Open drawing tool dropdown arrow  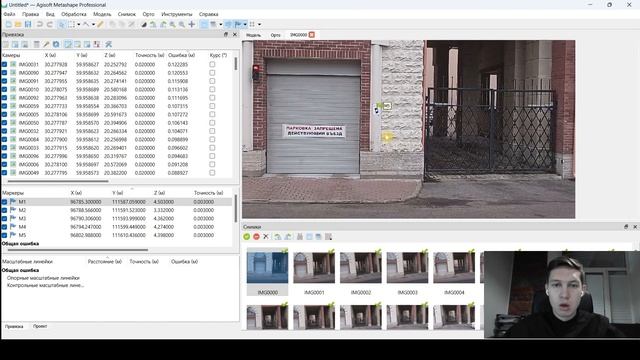point(93,24)
